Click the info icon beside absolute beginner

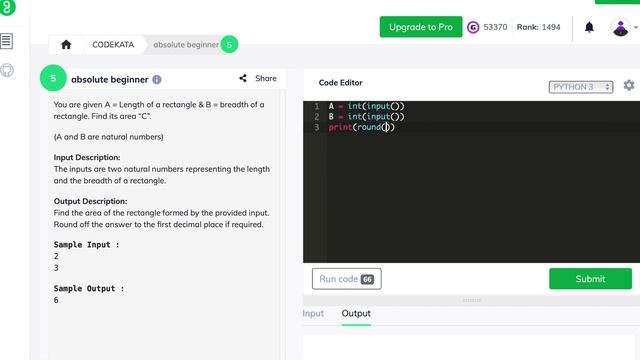click(x=157, y=80)
